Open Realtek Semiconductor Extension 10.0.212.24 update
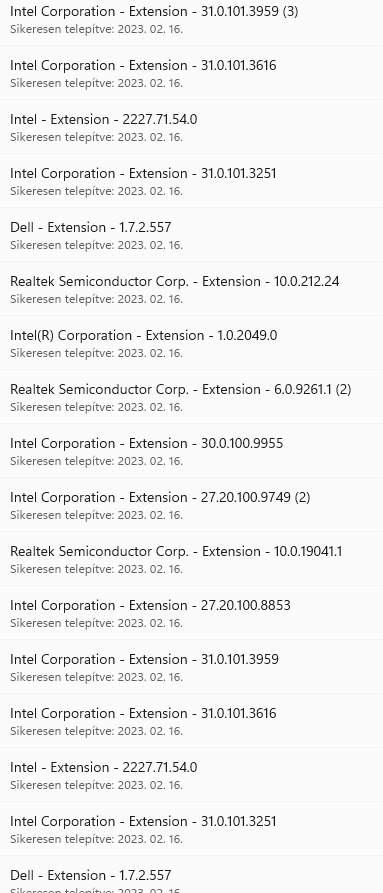 (191, 289)
